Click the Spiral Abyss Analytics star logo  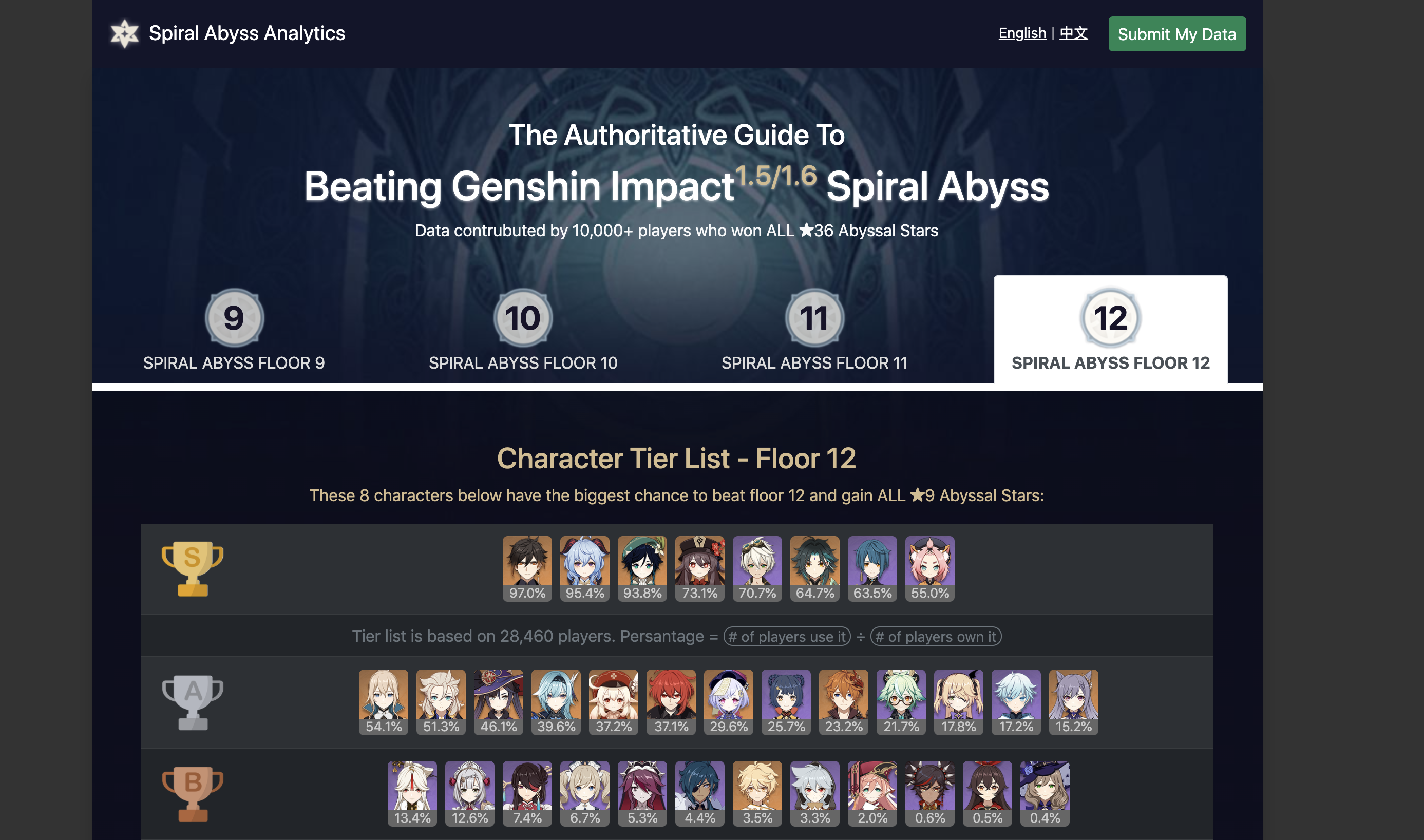(124, 34)
